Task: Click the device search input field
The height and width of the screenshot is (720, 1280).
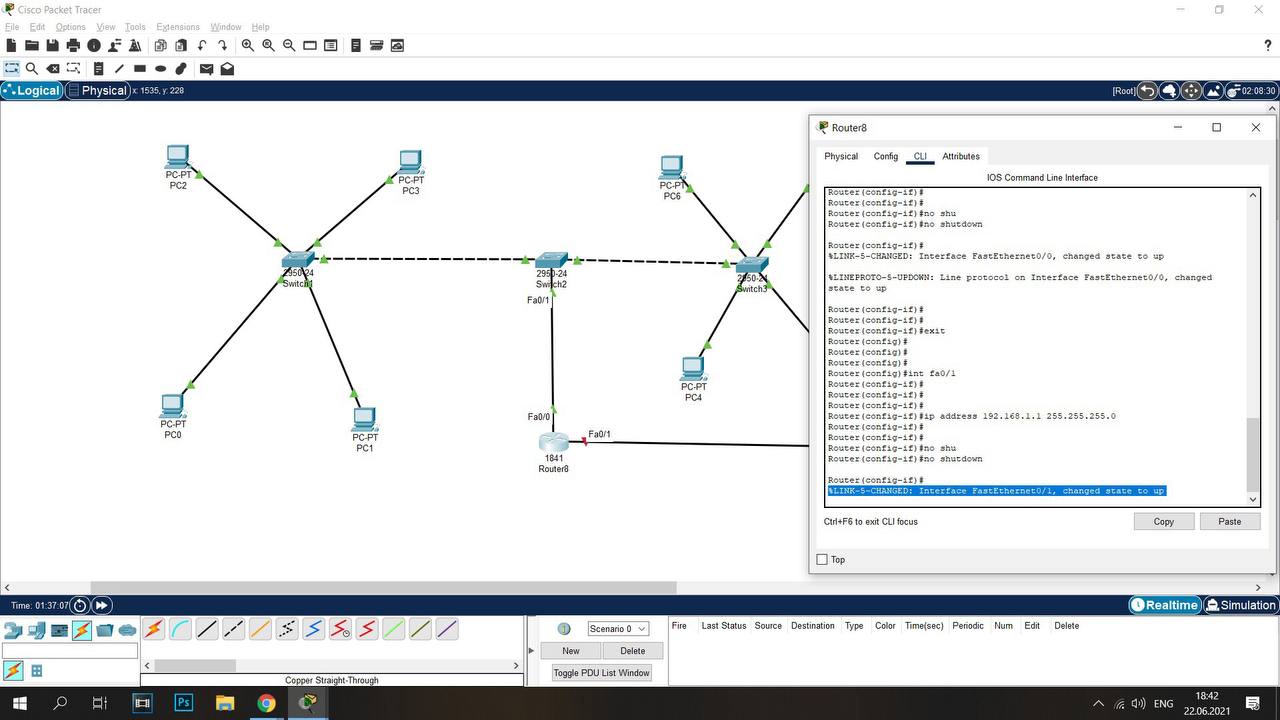Action: [x=70, y=651]
